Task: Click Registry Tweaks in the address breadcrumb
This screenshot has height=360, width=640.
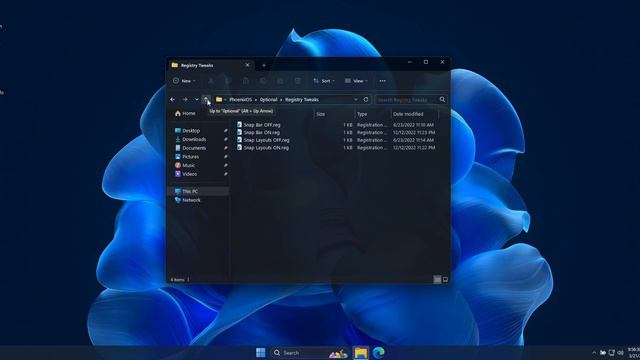Action: (x=302, y=100)
